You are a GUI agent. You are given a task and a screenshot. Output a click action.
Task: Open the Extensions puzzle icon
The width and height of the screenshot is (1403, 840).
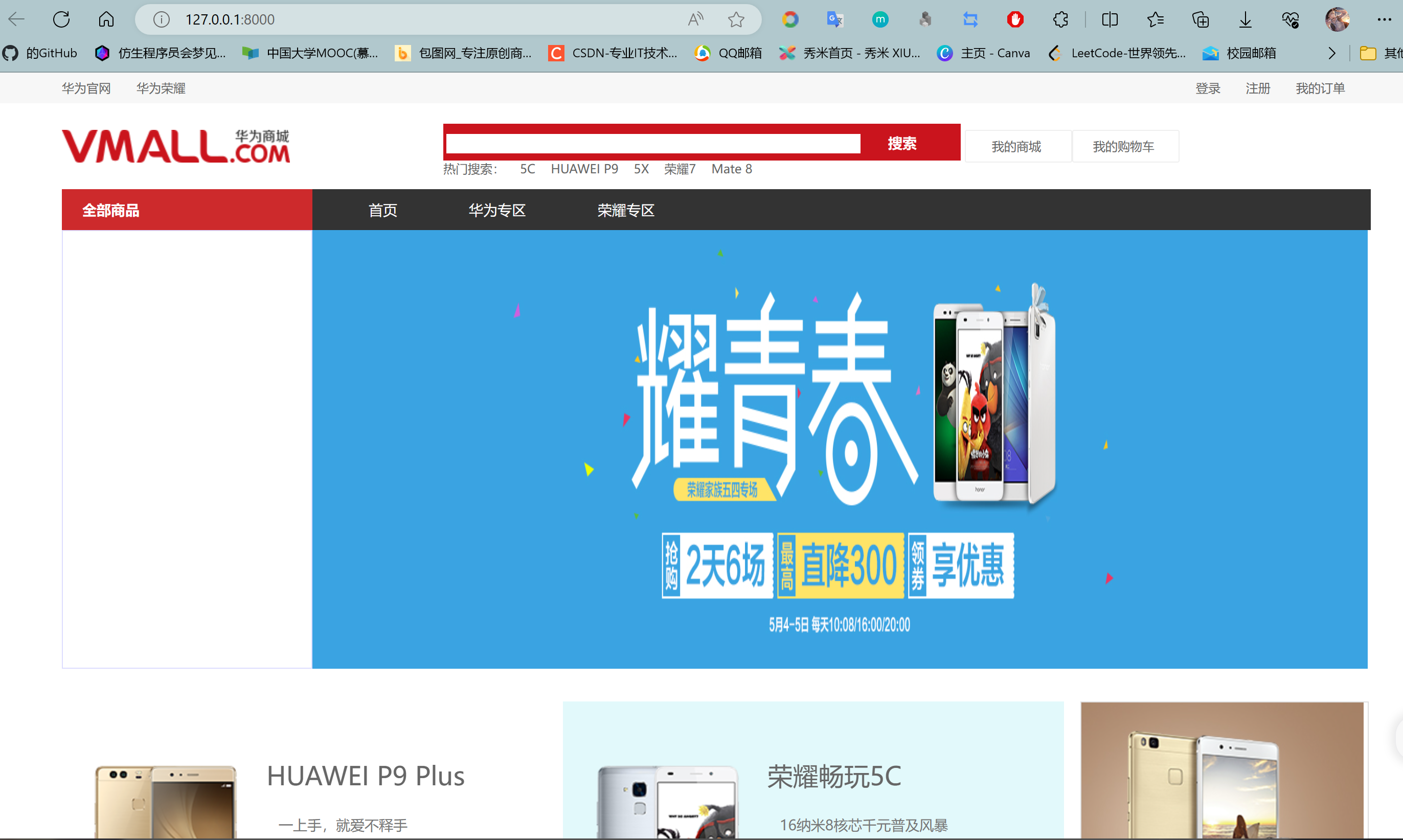pos(1060,20)
